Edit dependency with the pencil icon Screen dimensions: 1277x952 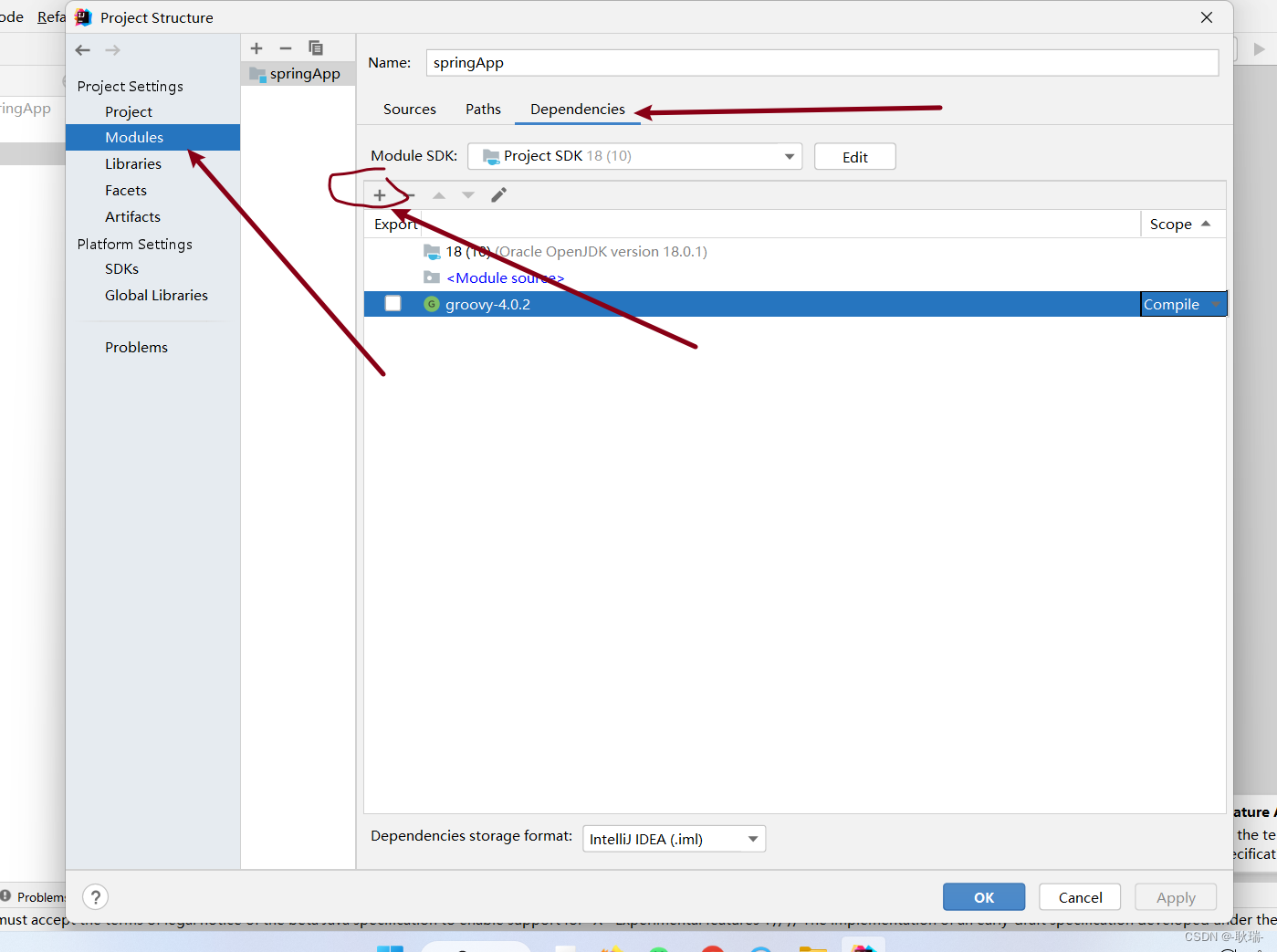[498, 195]
